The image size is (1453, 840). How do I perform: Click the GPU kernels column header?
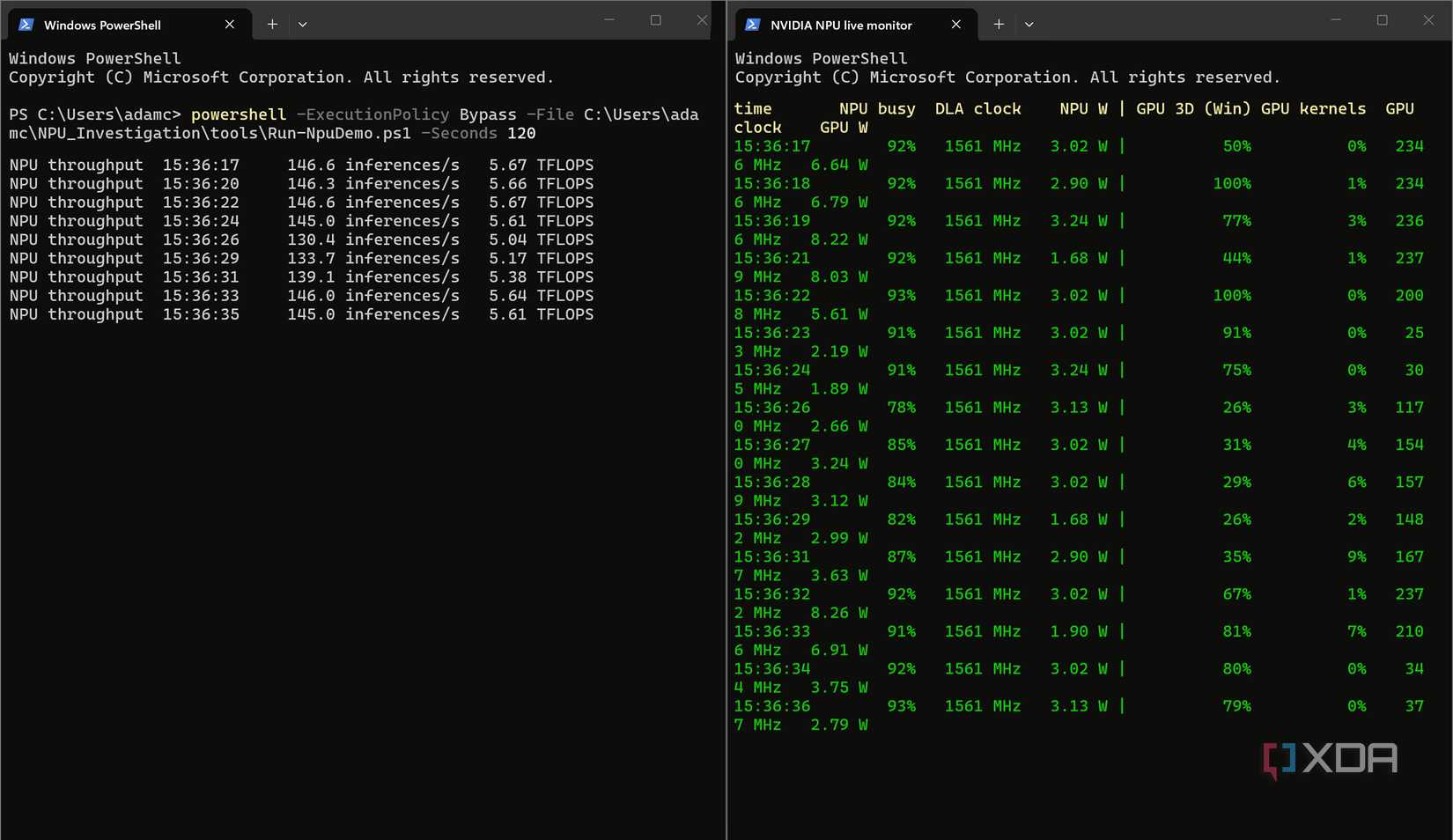pos(1314,109)
